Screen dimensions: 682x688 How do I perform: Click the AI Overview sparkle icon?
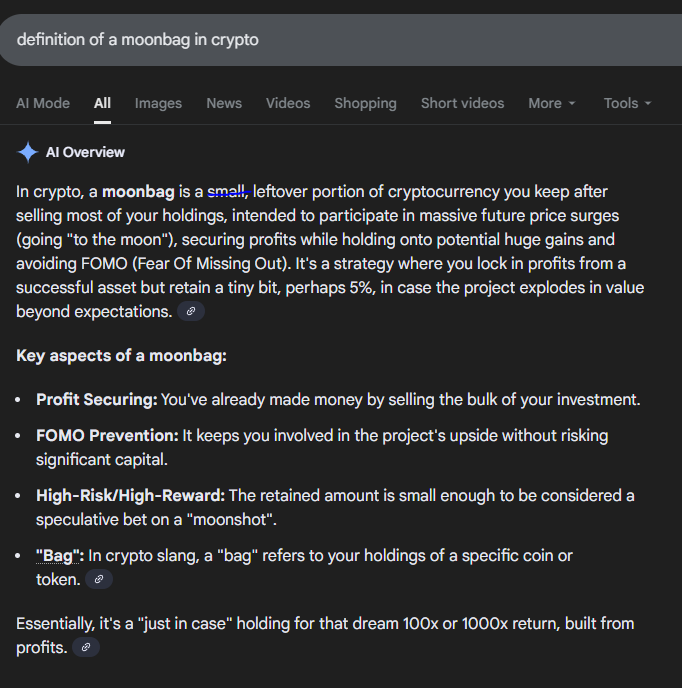click(x=28, y=152)
